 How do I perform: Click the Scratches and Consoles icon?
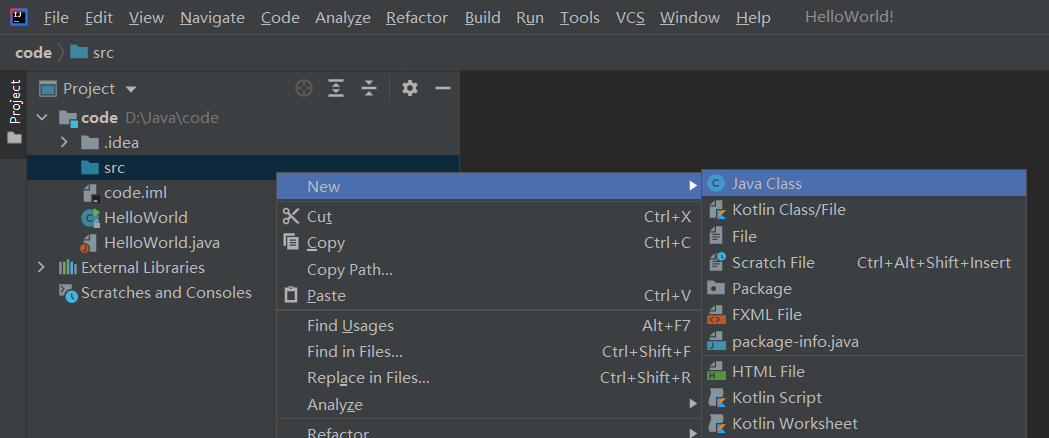[68, 294]
